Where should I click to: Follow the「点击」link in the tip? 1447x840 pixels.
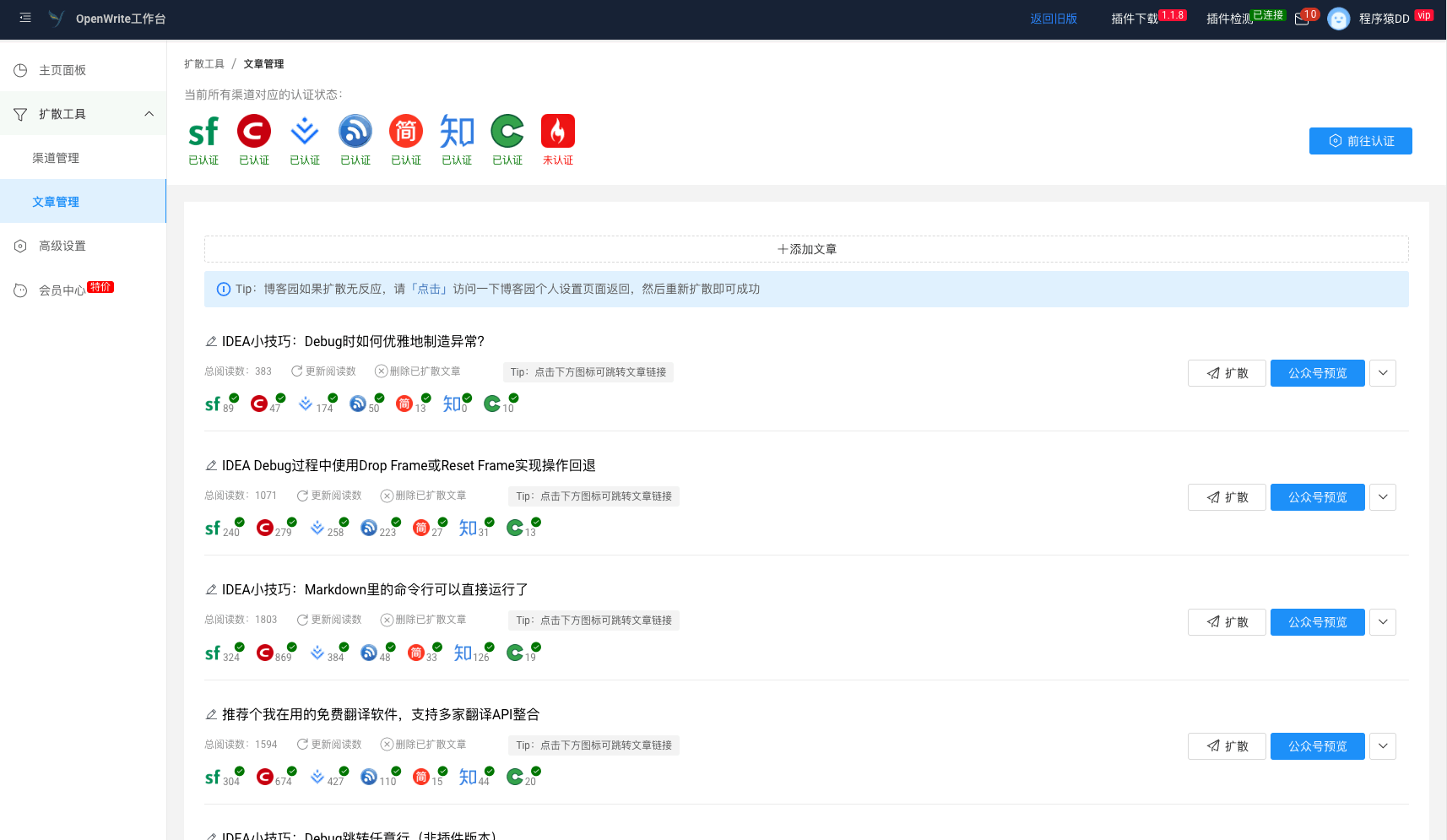point(431,289)
